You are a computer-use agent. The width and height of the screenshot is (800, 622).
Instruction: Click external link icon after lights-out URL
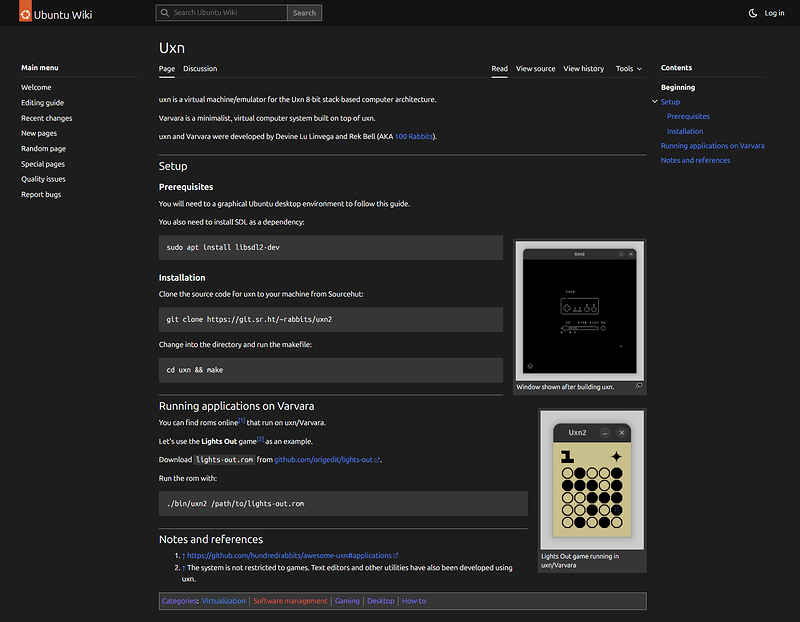(x=377, y=460)
